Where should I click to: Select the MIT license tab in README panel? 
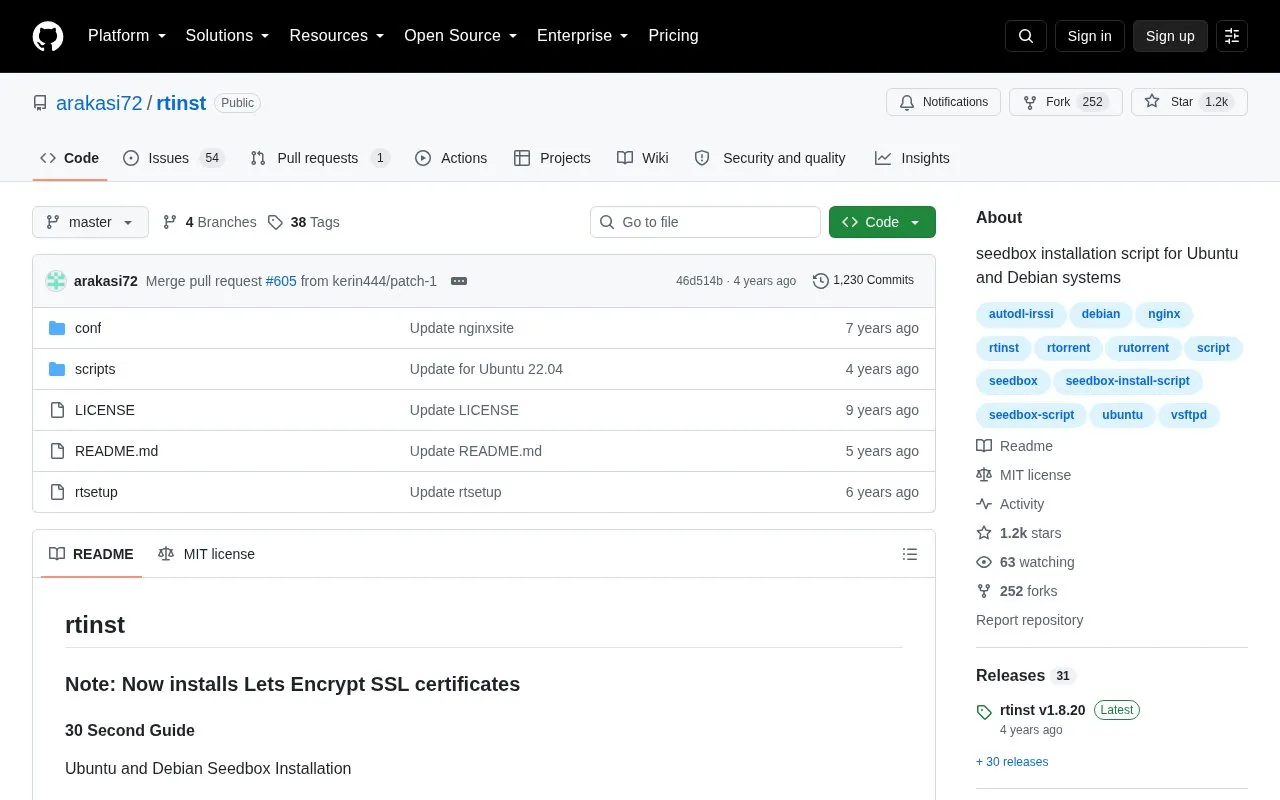(206, 554)
